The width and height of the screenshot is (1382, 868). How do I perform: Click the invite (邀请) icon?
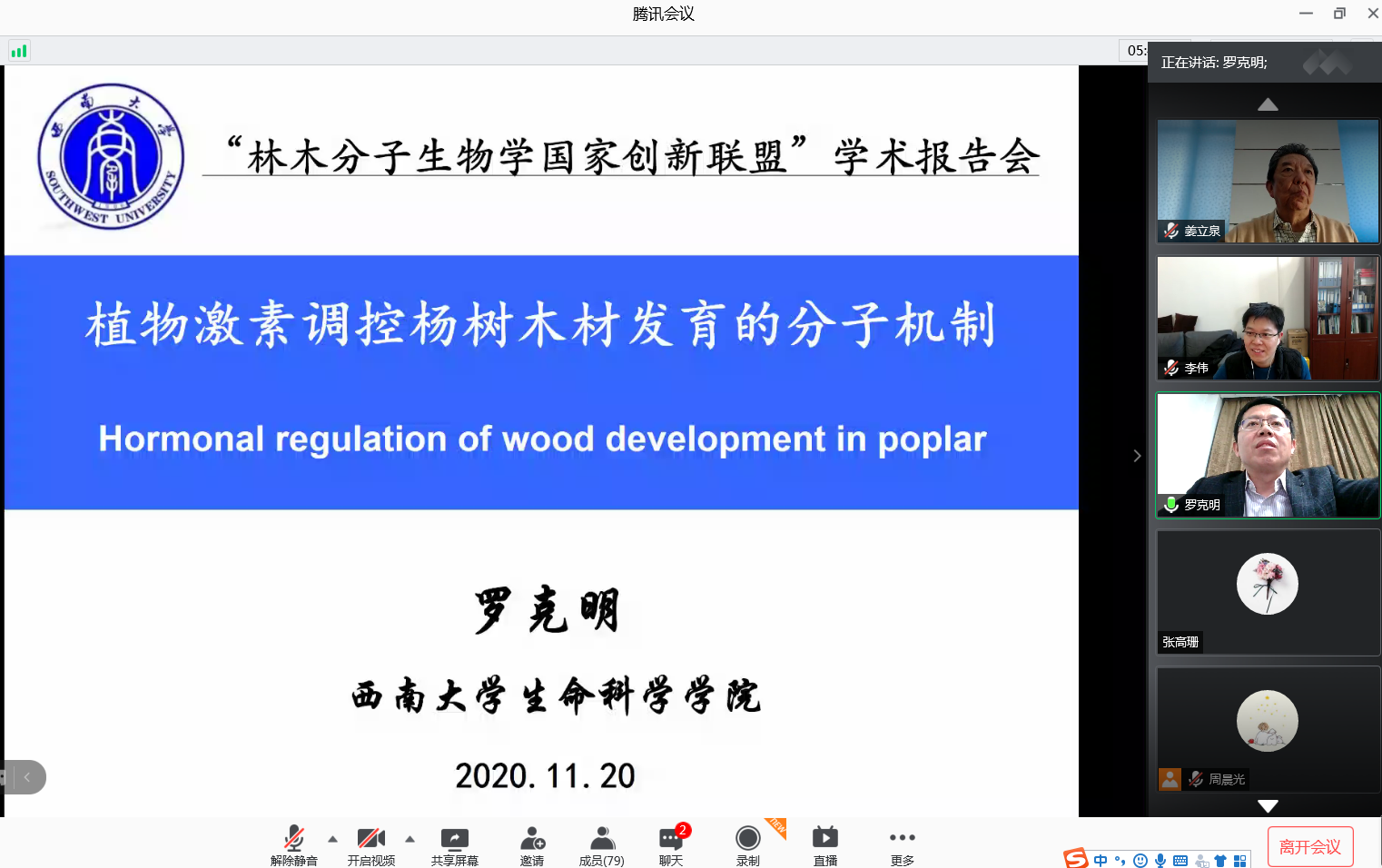[532, 839]
